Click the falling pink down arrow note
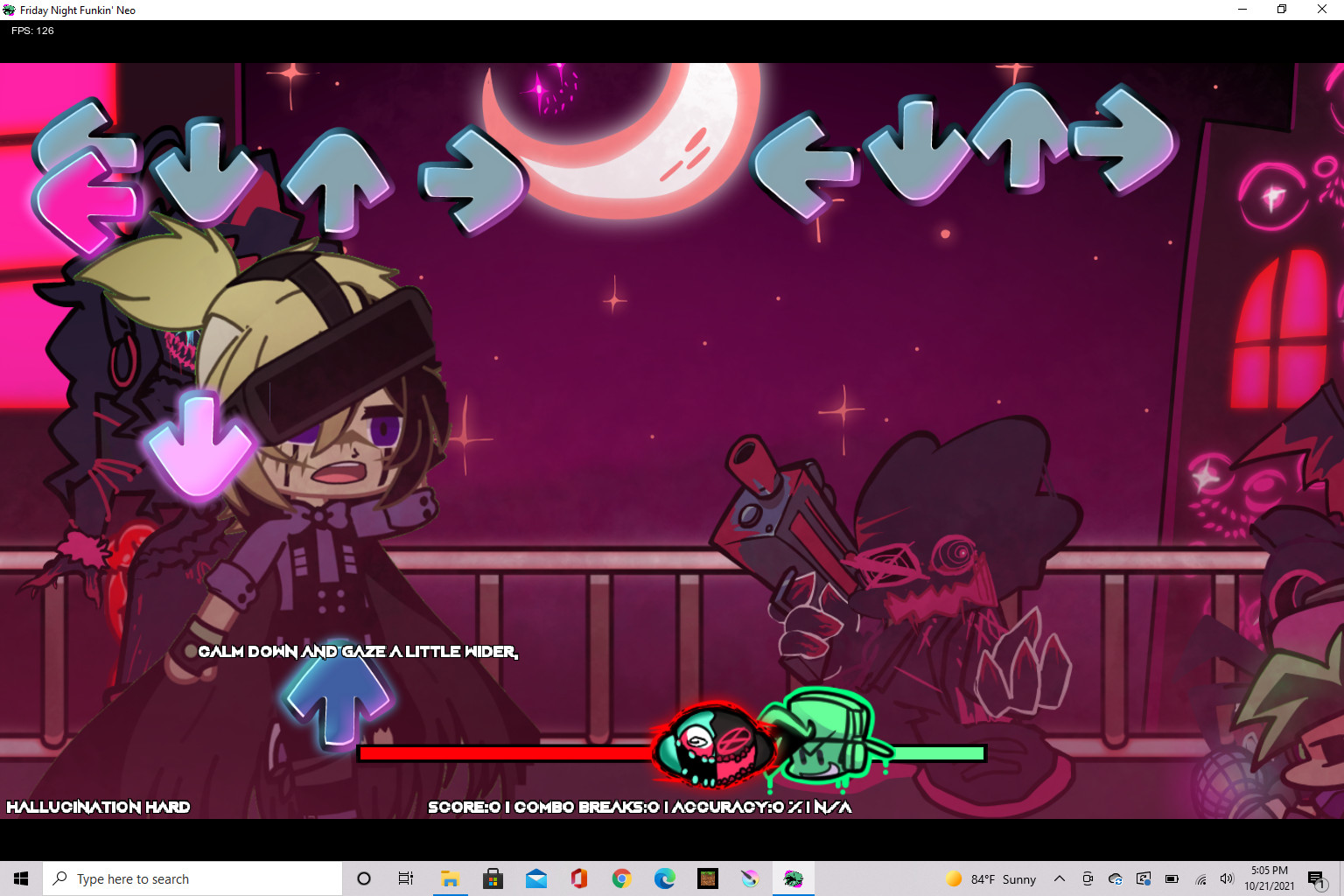Image resolution: width=1344 pixels, height=896 pixels. point(199,444)
